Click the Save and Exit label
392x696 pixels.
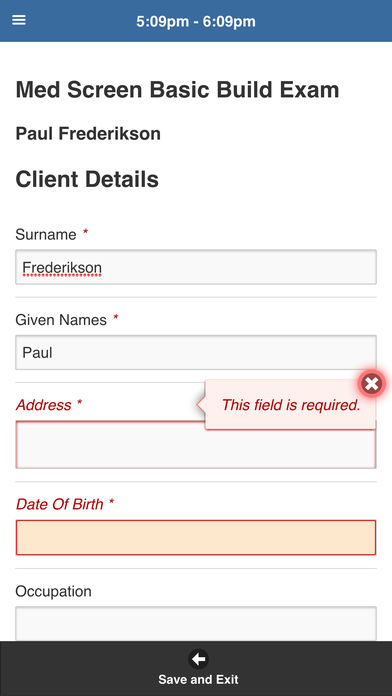198,680
